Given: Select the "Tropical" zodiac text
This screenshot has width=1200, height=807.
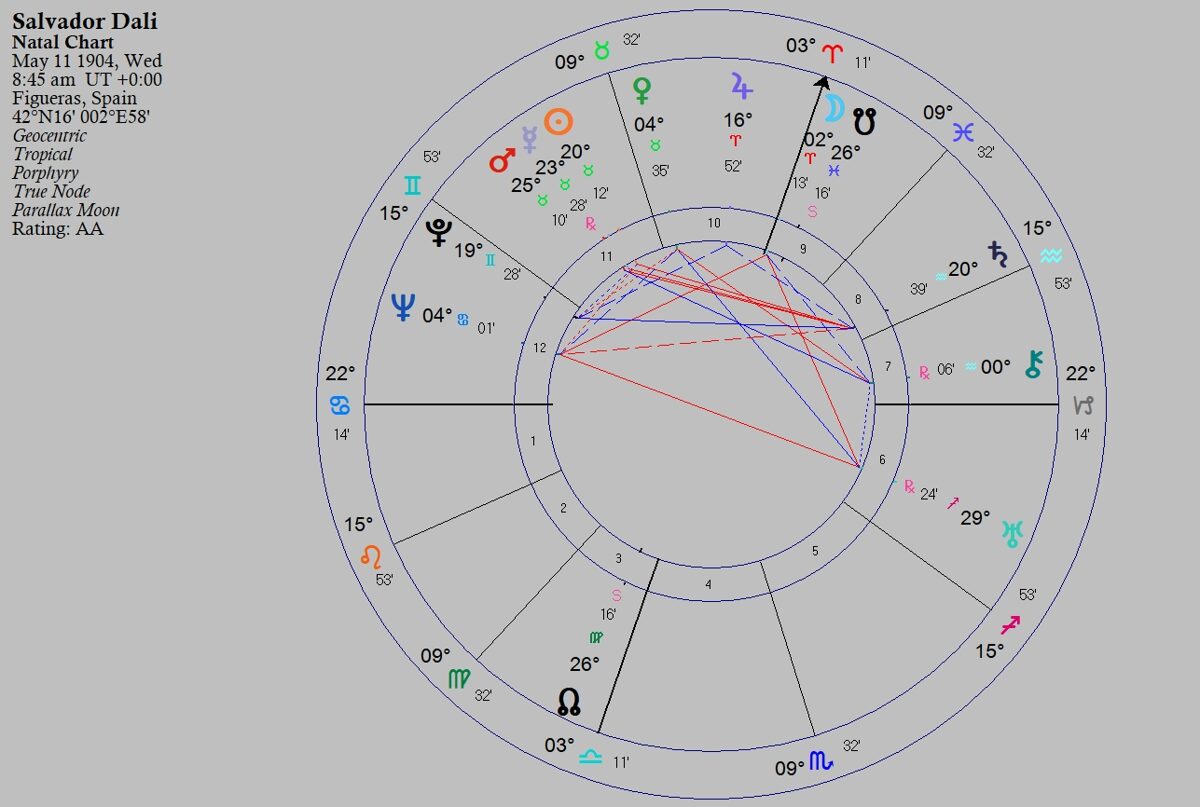Looking at the screenshot, I should tap(43, 154).
